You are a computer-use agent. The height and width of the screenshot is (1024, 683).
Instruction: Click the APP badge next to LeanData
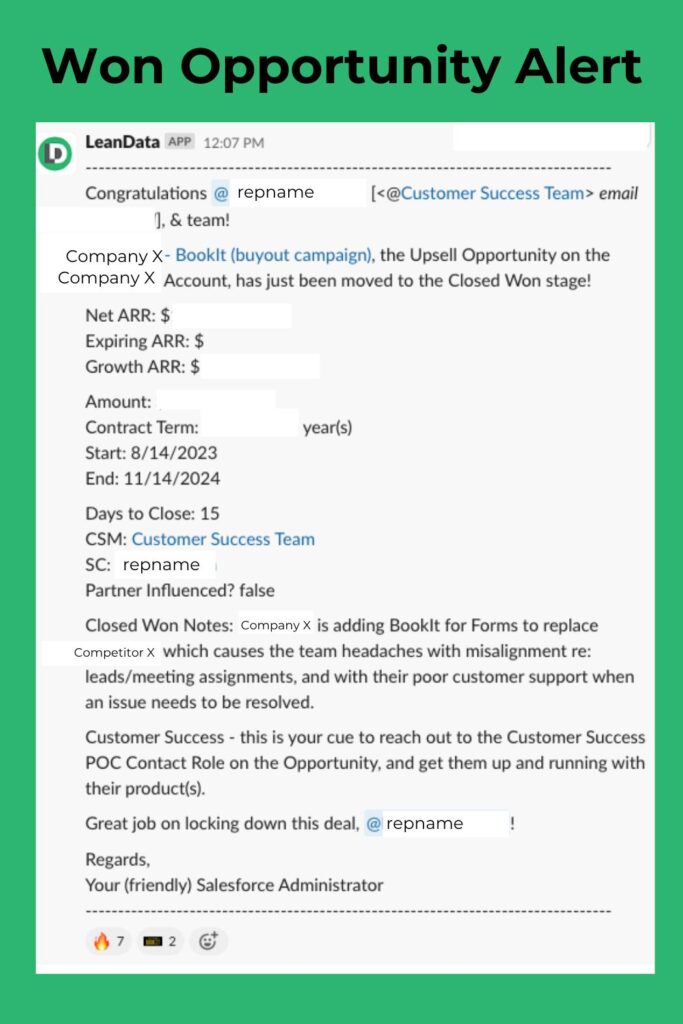click(180, 141)
